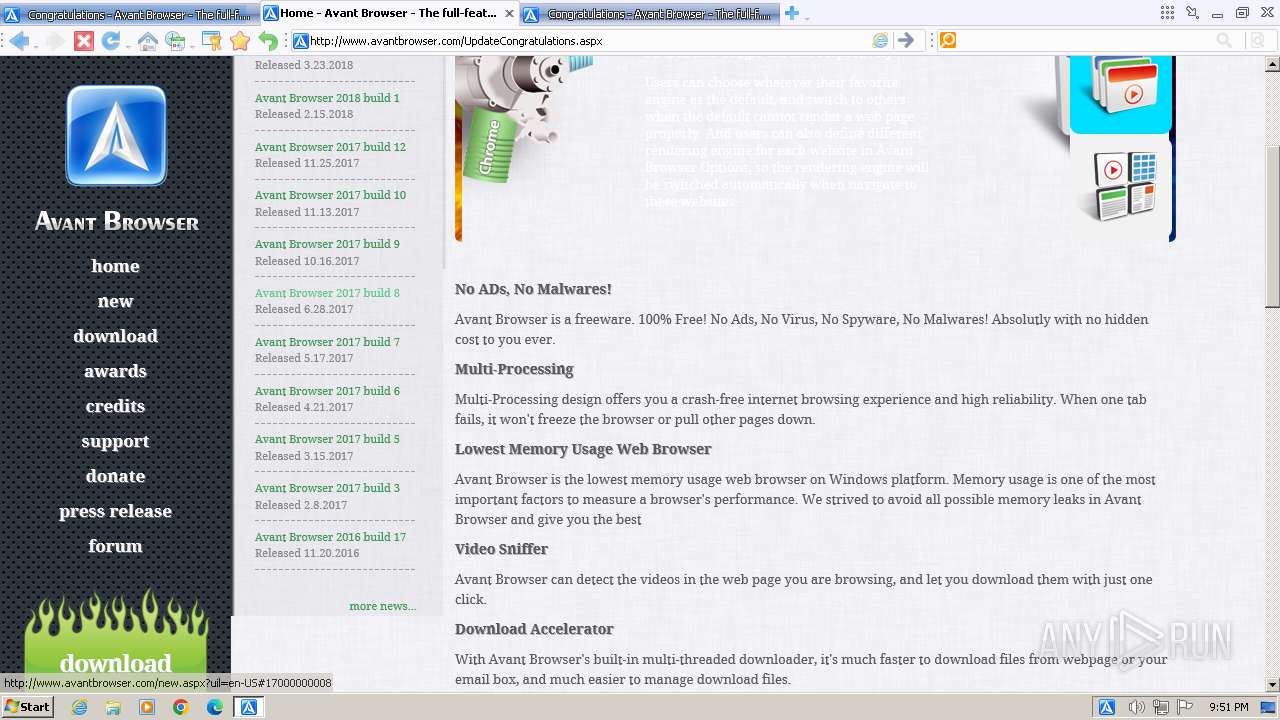Select the Home - Avant Browser tab
The height and width of the screenshot is (720, 1280).
click(390, 13)
